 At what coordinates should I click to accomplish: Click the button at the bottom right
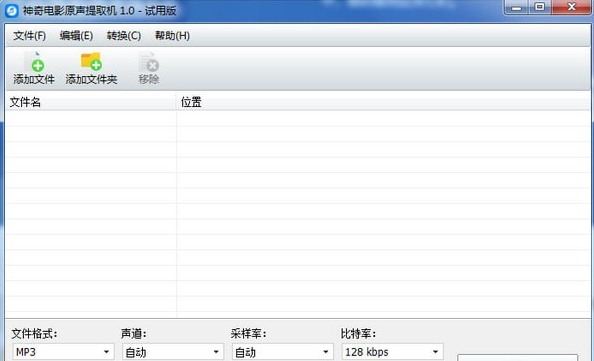[x=517, y=358]
